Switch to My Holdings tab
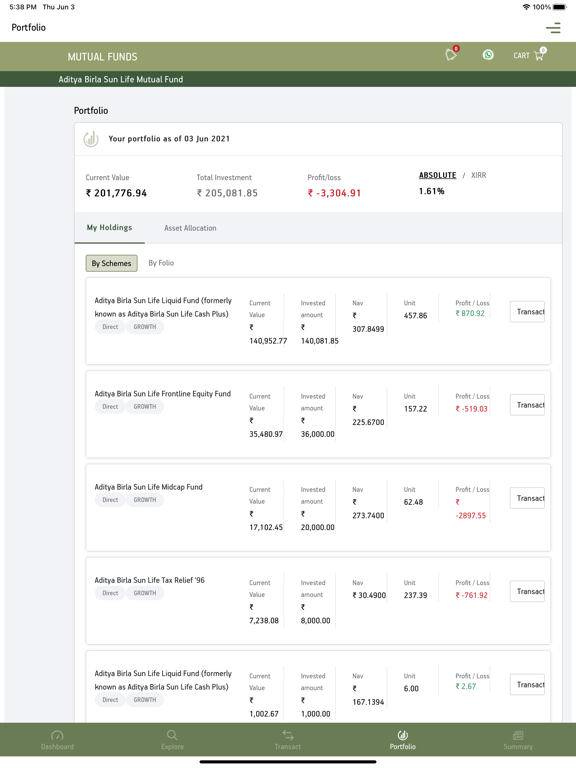Viewport: 576px width, 768px height. tap(109, 228)
